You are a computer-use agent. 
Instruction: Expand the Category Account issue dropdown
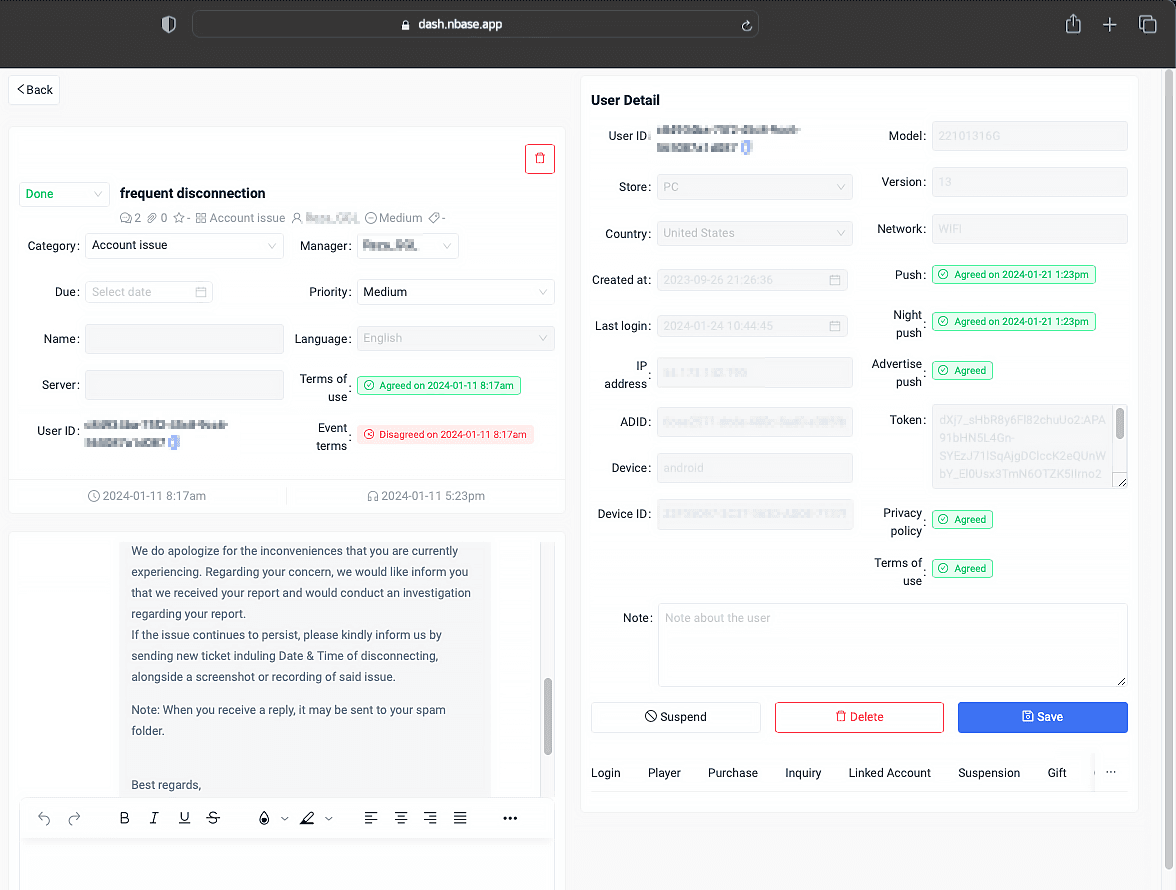click(x=184, y=245)
